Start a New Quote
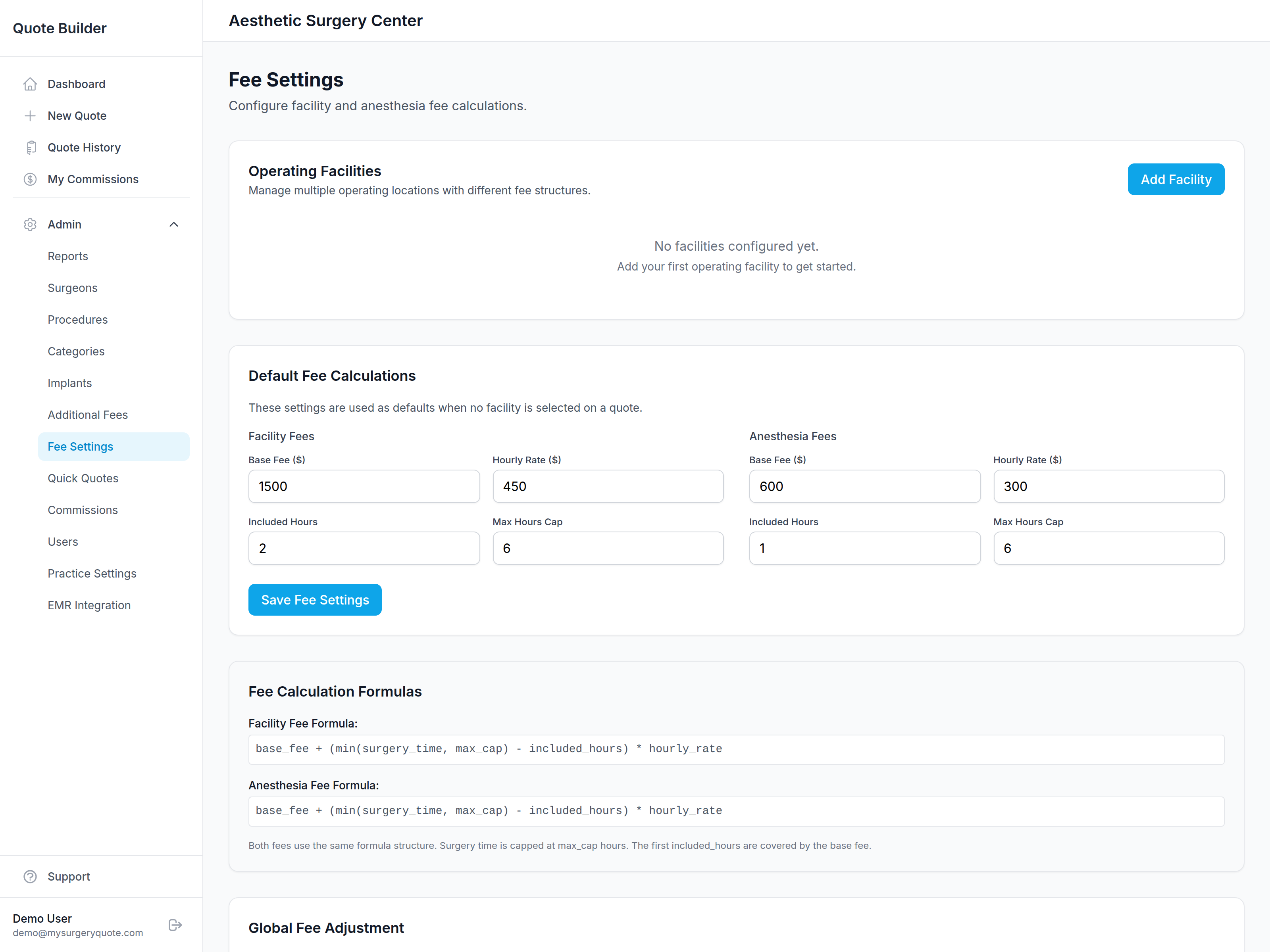The width and height of the screenshot is (1270, 952). coord(101,116)
